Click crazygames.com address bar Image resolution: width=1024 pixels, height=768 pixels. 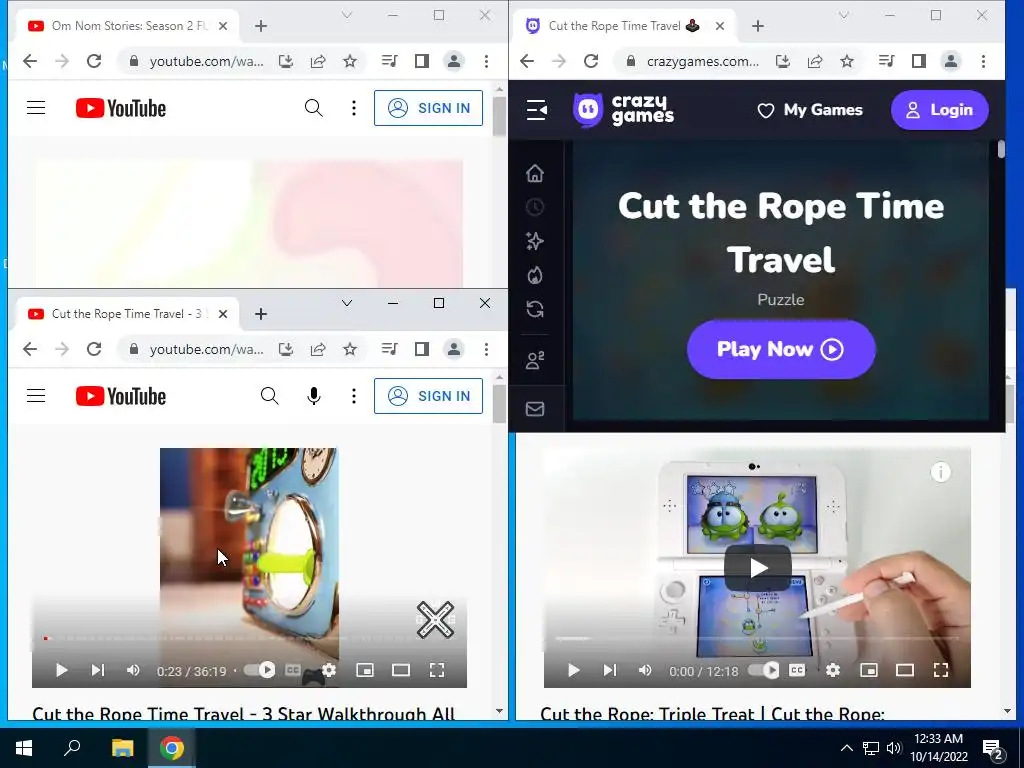702,61
